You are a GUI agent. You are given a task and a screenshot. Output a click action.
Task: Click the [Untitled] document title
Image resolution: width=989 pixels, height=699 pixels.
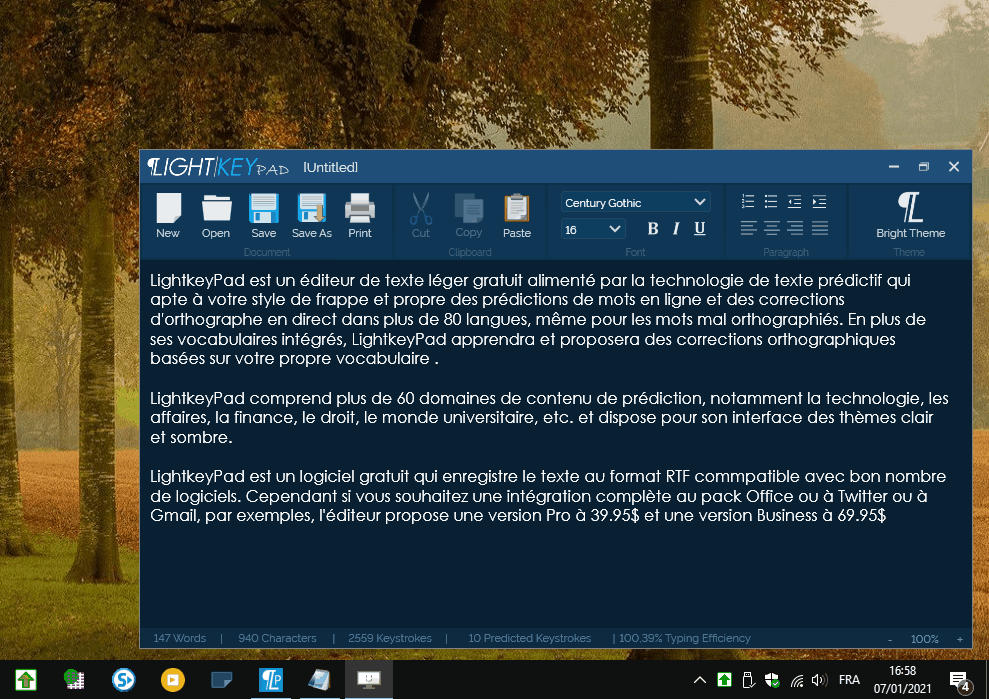tap(331, 167)
